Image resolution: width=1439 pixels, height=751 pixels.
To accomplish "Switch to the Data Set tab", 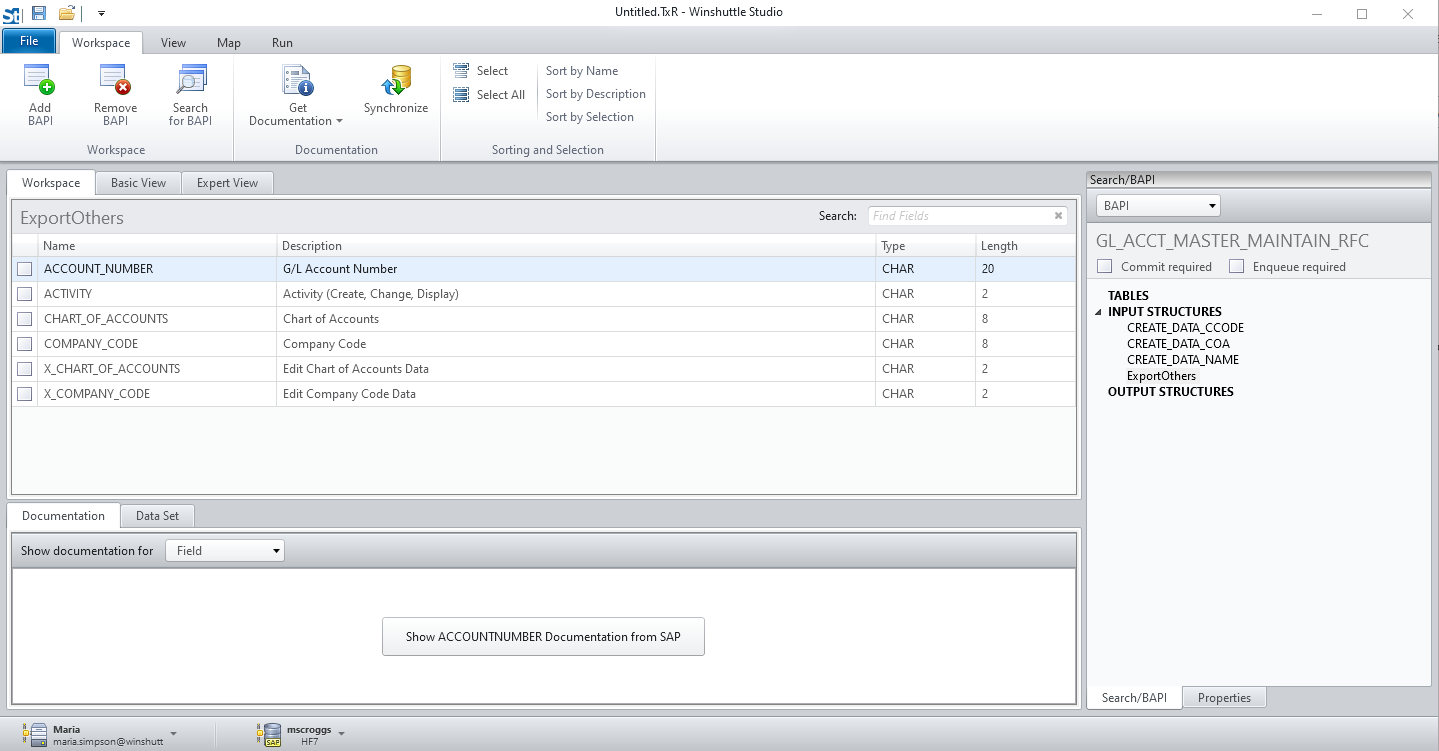I will [x=157, y=516].
